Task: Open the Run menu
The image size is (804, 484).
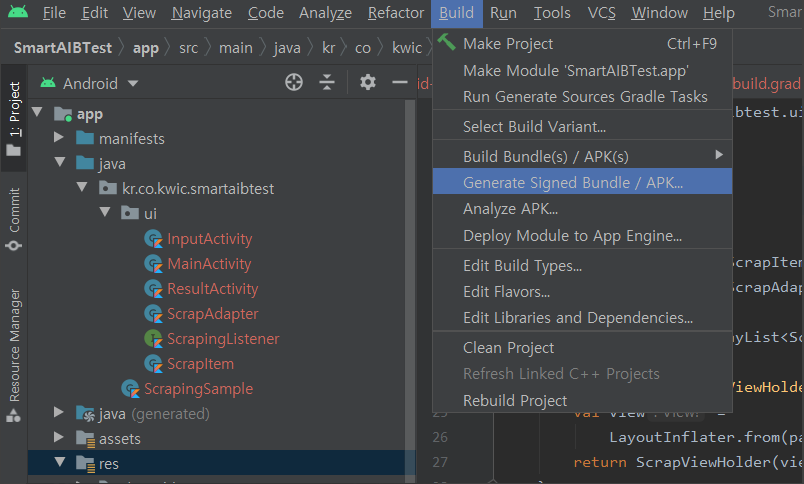Action: pyautogui.click(x=503, y=13)
